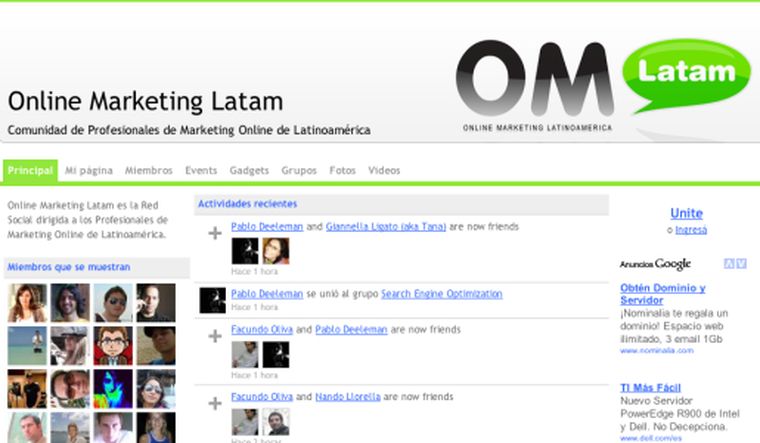
Task: Open the member thumbnail with white hat
Action: click(70, 346)
